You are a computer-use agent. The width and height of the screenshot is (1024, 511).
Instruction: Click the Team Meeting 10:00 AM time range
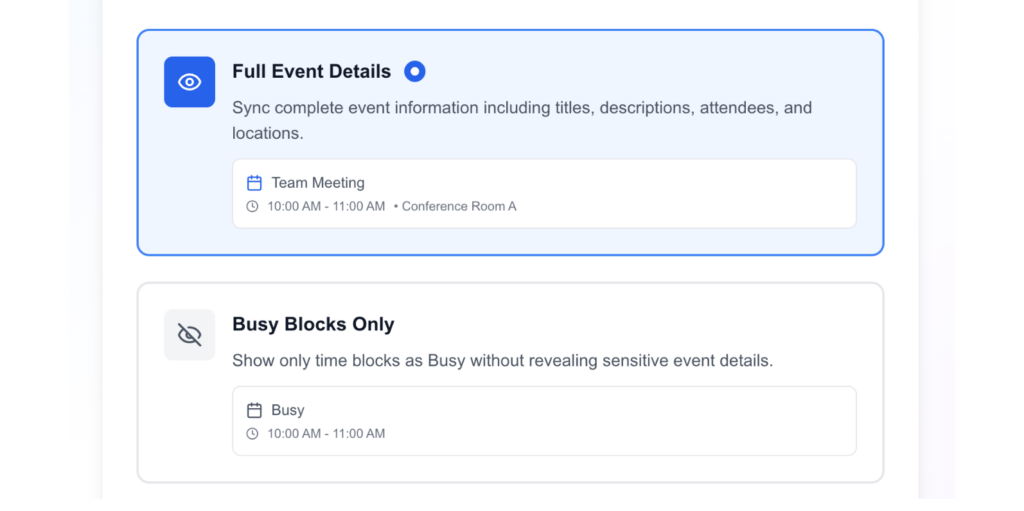point(326,207)
